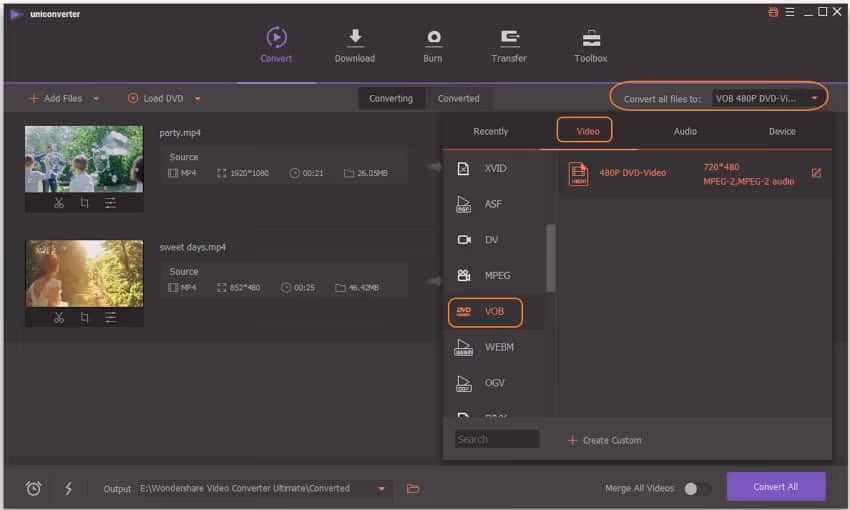The width and height of the screenshot is (850, 510).
Task: Open the schedule alarm clock icon
Action: point(34,488)
